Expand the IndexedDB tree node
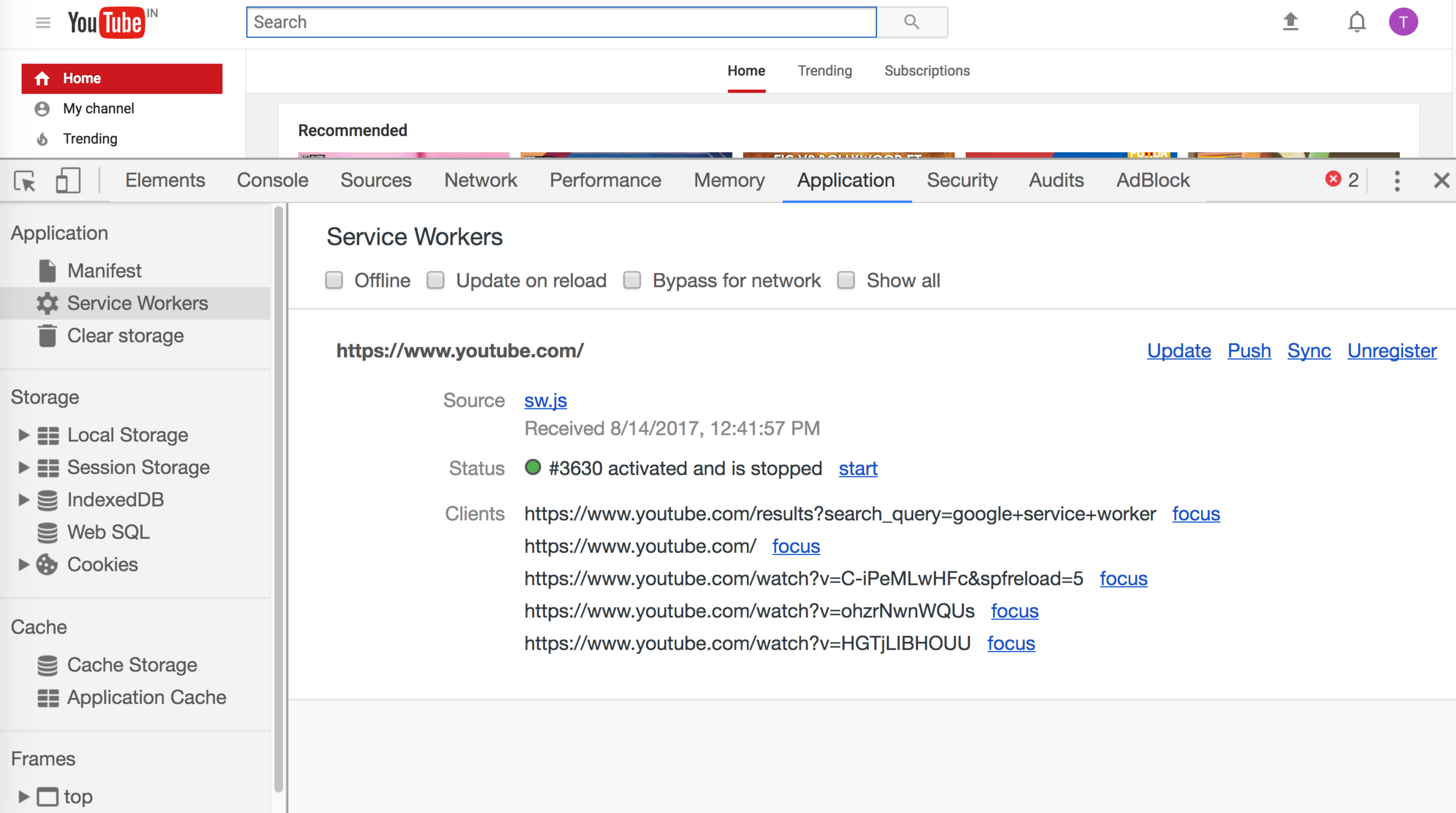This screenshot has width=1456, height=813. coord(23,499)
